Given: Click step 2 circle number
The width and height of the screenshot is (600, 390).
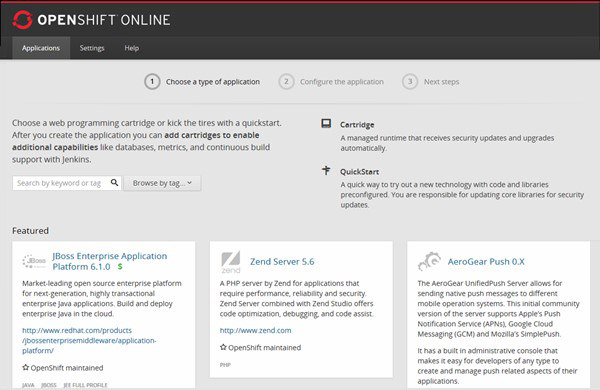Looking at the screenshot, I should click(x=286, y=82).
